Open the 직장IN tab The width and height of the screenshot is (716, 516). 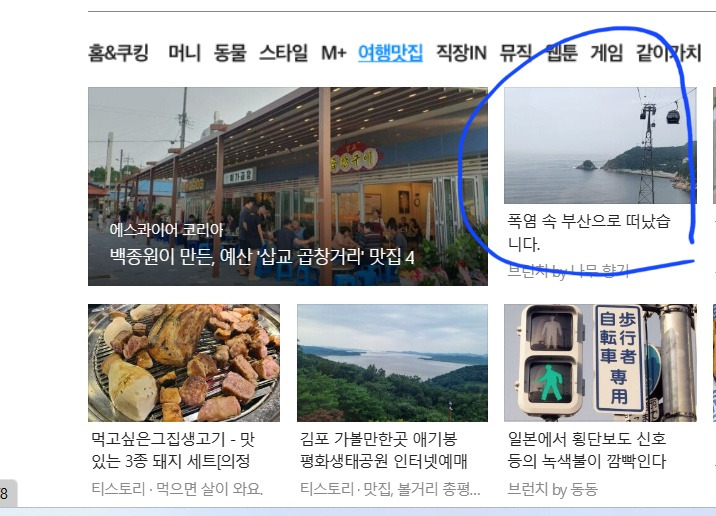[x=461, y=53]
